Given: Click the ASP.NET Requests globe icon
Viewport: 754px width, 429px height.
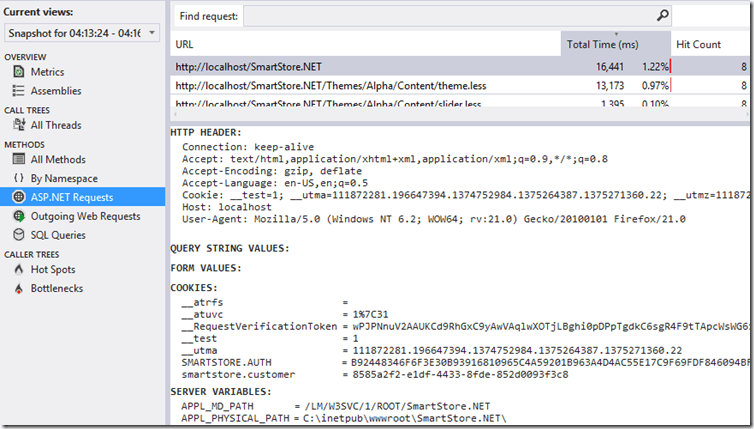Looking at the screenshot, I should coord(19,197).
